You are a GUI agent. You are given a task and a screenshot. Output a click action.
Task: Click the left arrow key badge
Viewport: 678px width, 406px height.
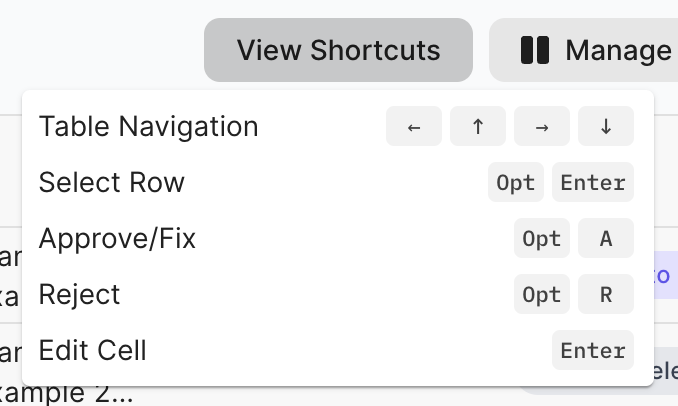coord(414,127)
